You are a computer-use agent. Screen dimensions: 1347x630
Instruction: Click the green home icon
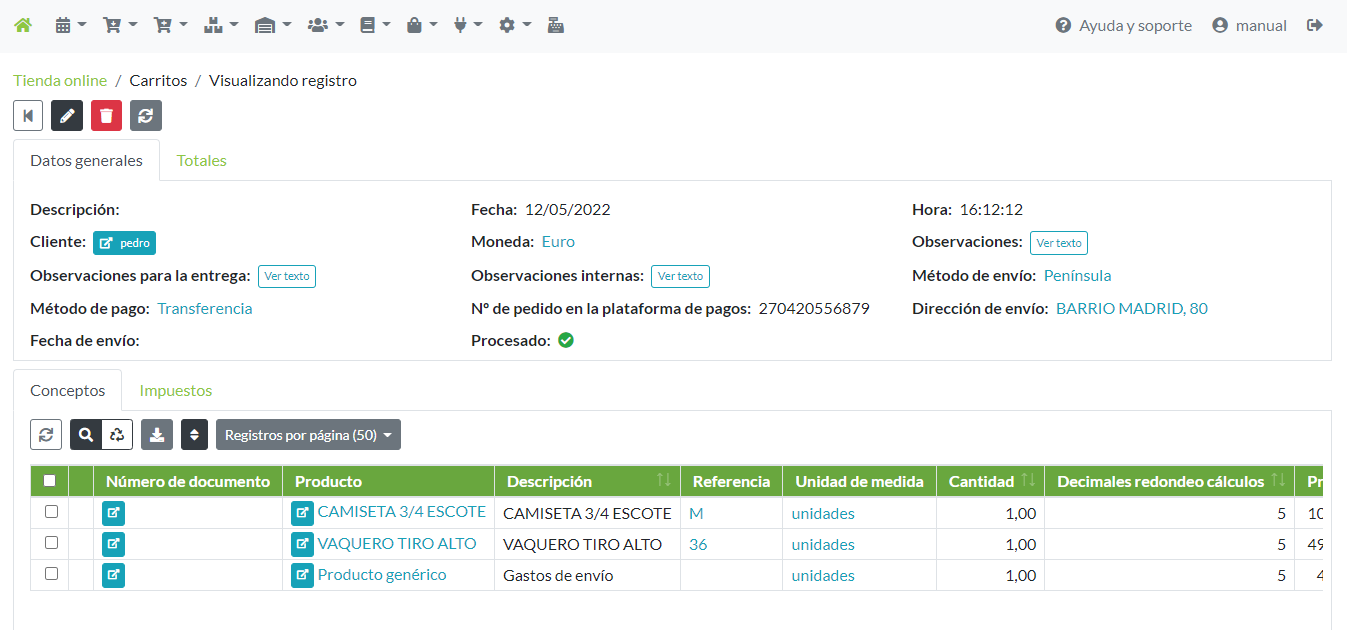[23, 26]
